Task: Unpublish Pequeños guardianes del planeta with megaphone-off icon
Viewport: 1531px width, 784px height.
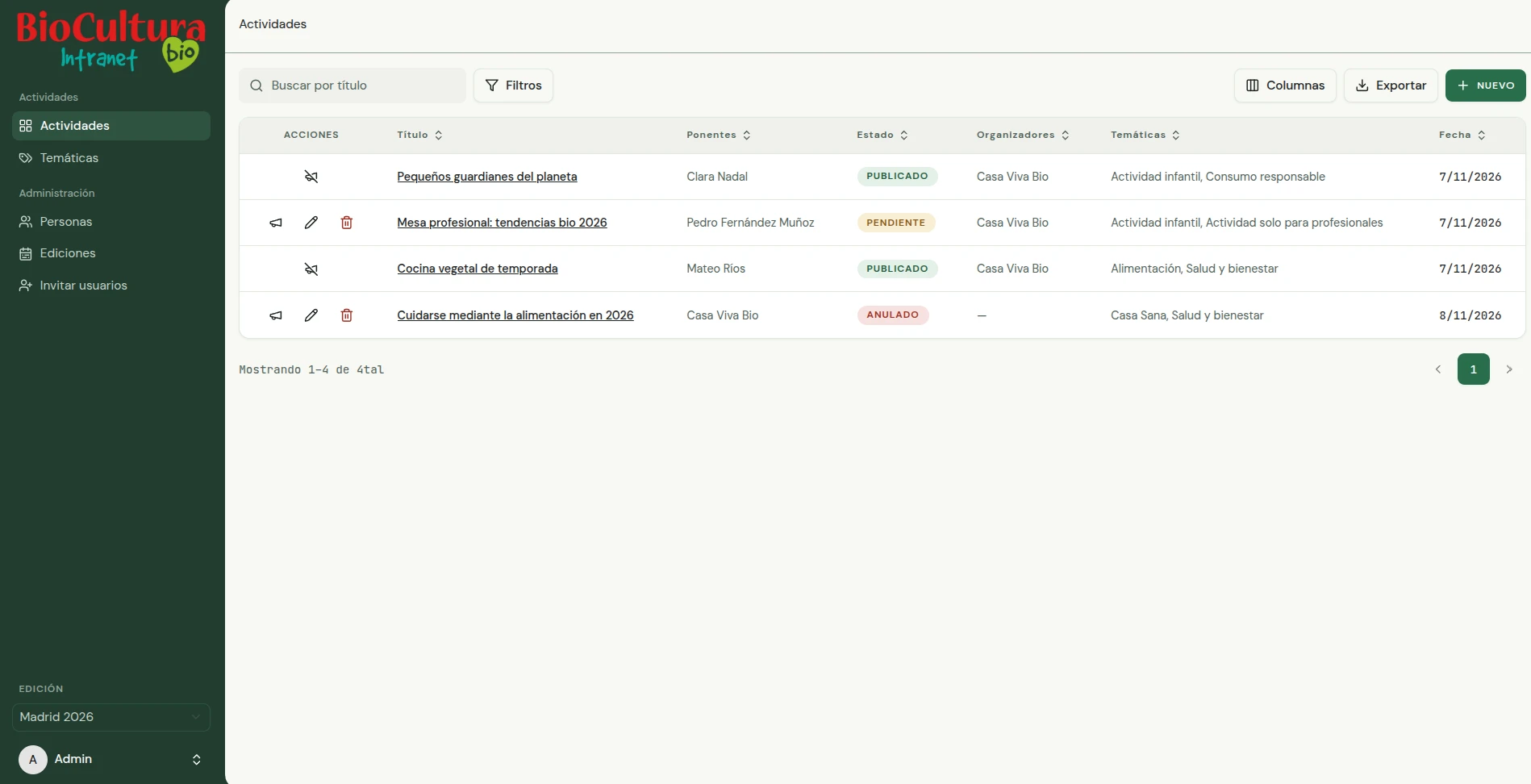Action: (311, 177)
